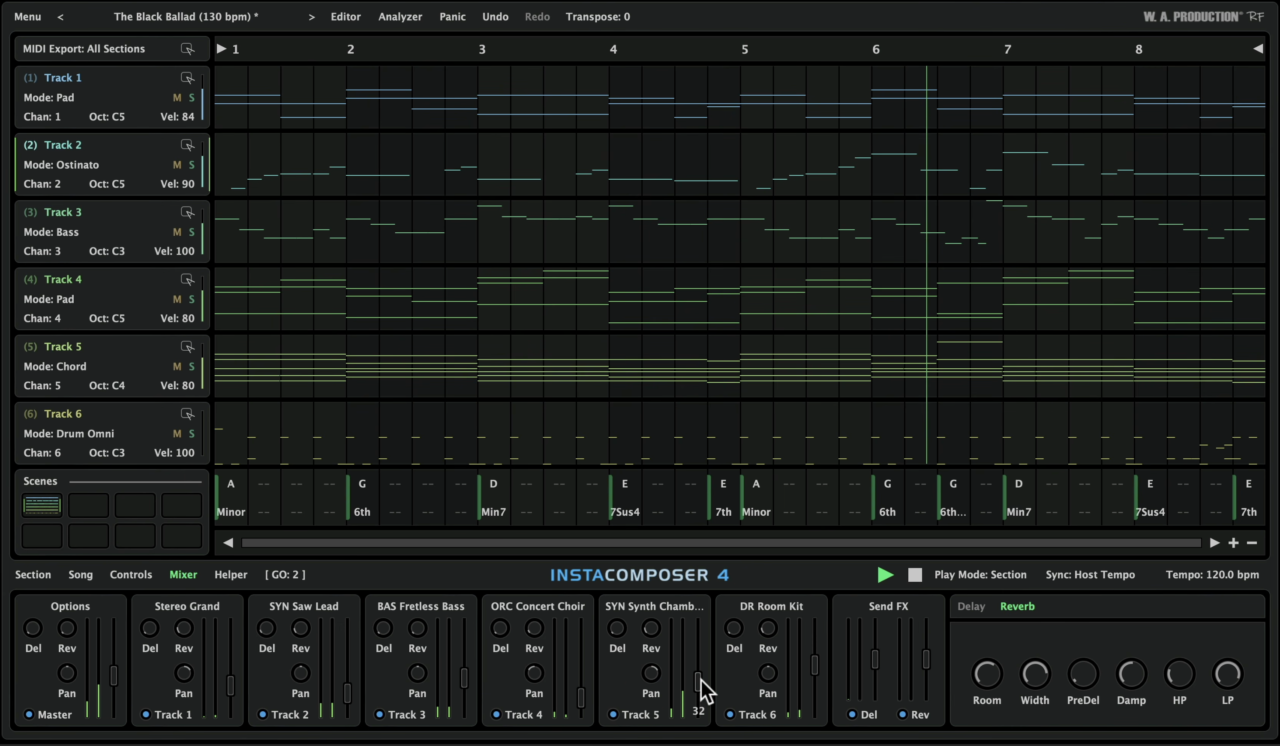The width and height of the screenshot is (1280, 746).
Task: Adjust the Reverb LP knob
Action: pos(1228,674)
